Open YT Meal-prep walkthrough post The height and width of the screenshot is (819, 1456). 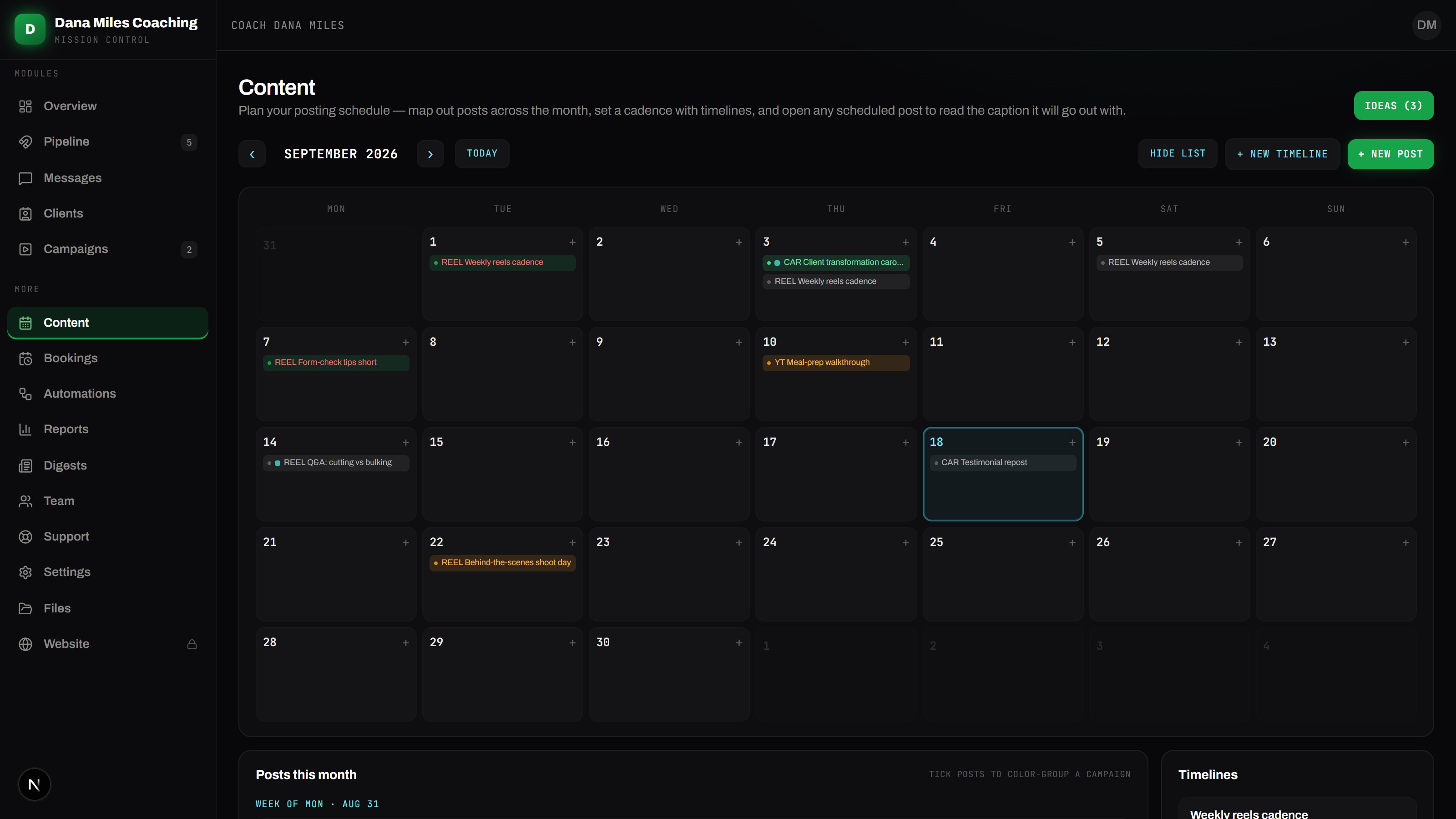836,362
